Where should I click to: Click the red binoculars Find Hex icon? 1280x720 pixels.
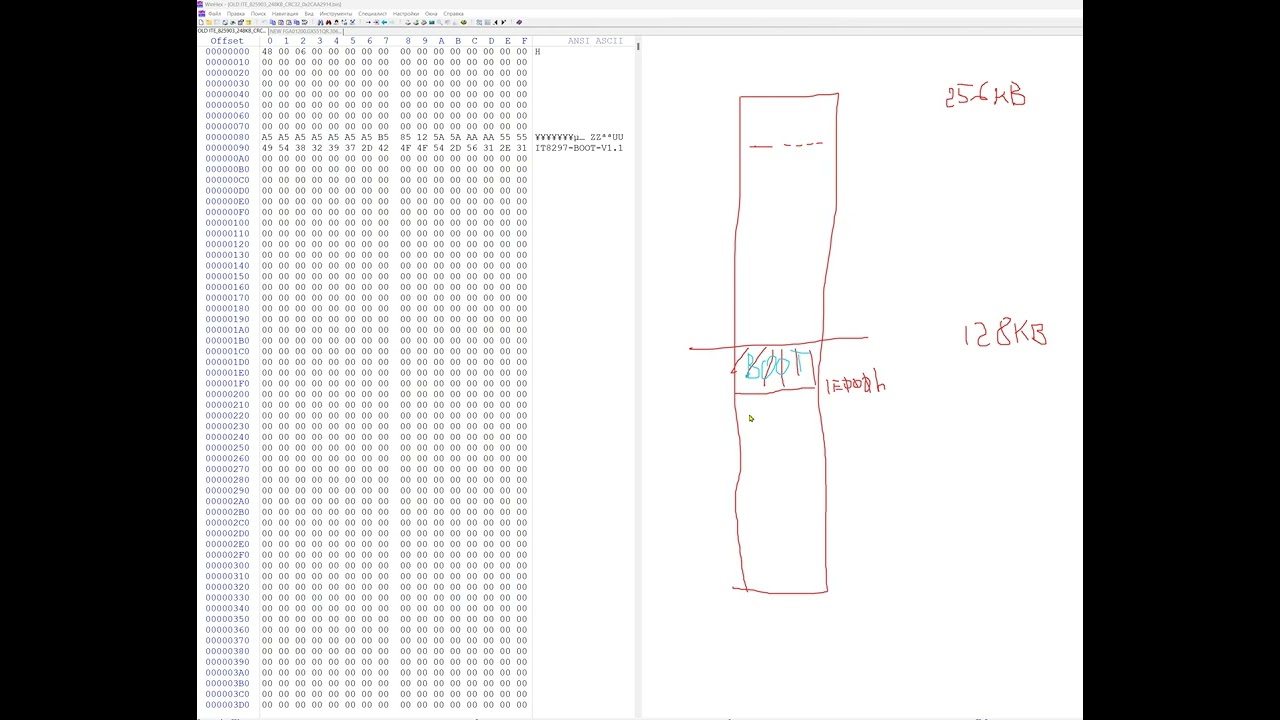coord(328,22)
